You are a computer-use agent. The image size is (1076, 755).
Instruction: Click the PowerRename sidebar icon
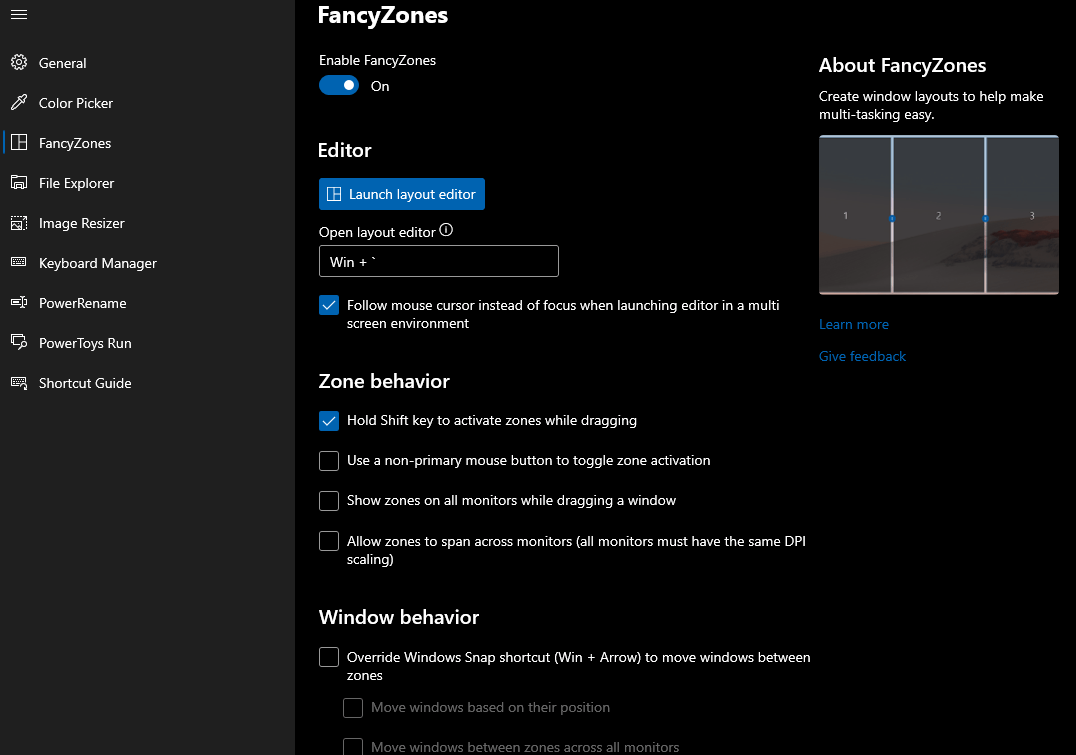[18, 302]
